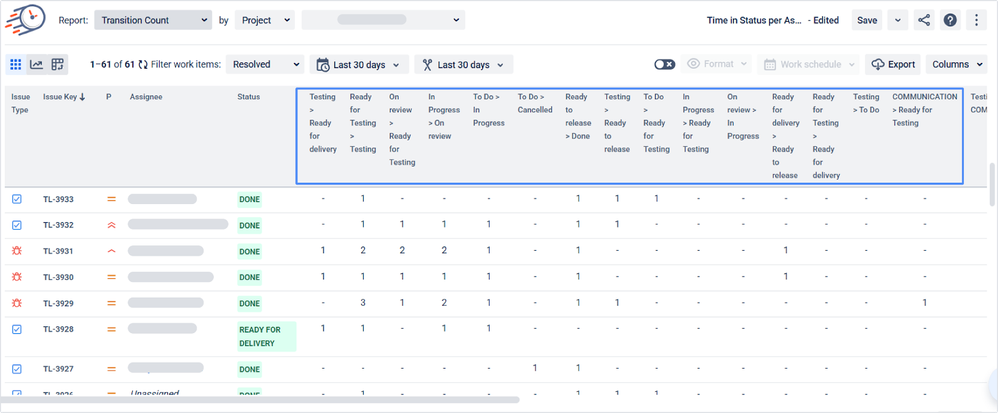Open the Resolved filter dropdown
This screenshot has width=998, height=413.
(264, 65)
